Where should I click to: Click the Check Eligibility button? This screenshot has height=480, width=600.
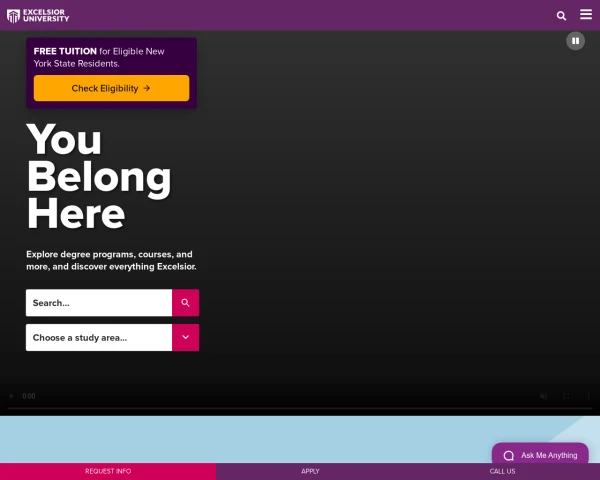(x=111, y=88)
